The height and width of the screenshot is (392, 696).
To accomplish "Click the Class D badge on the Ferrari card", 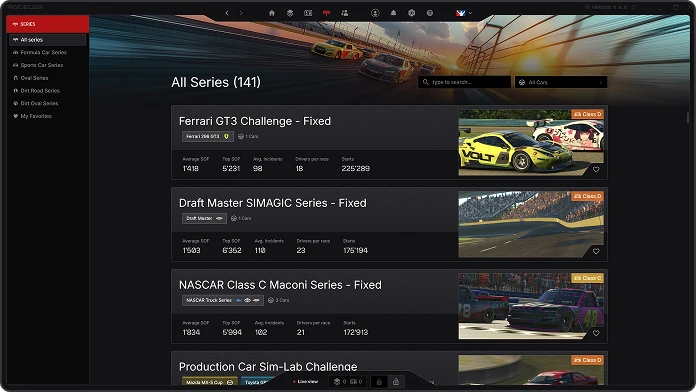I will click(x=587, y=114).
